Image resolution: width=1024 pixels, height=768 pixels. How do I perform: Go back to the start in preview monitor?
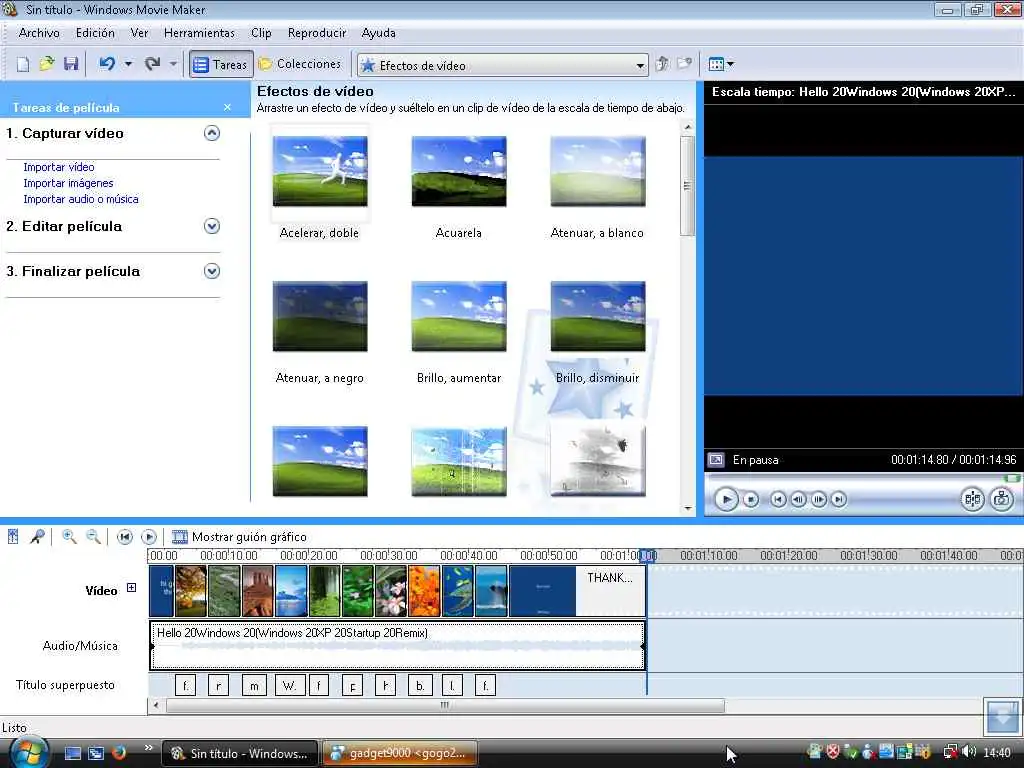coord(778,500)
